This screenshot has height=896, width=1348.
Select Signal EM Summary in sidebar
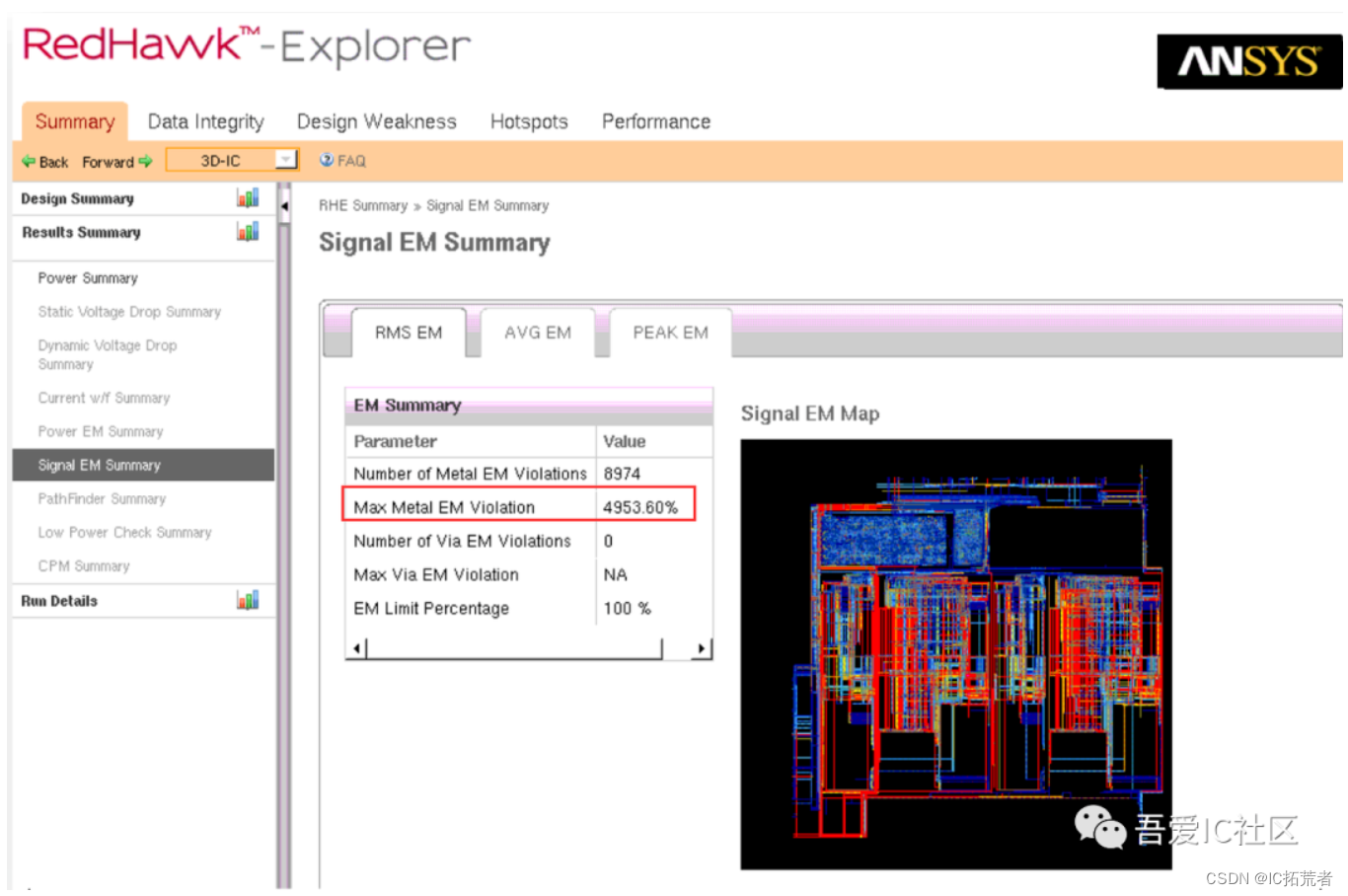point(143,465)
